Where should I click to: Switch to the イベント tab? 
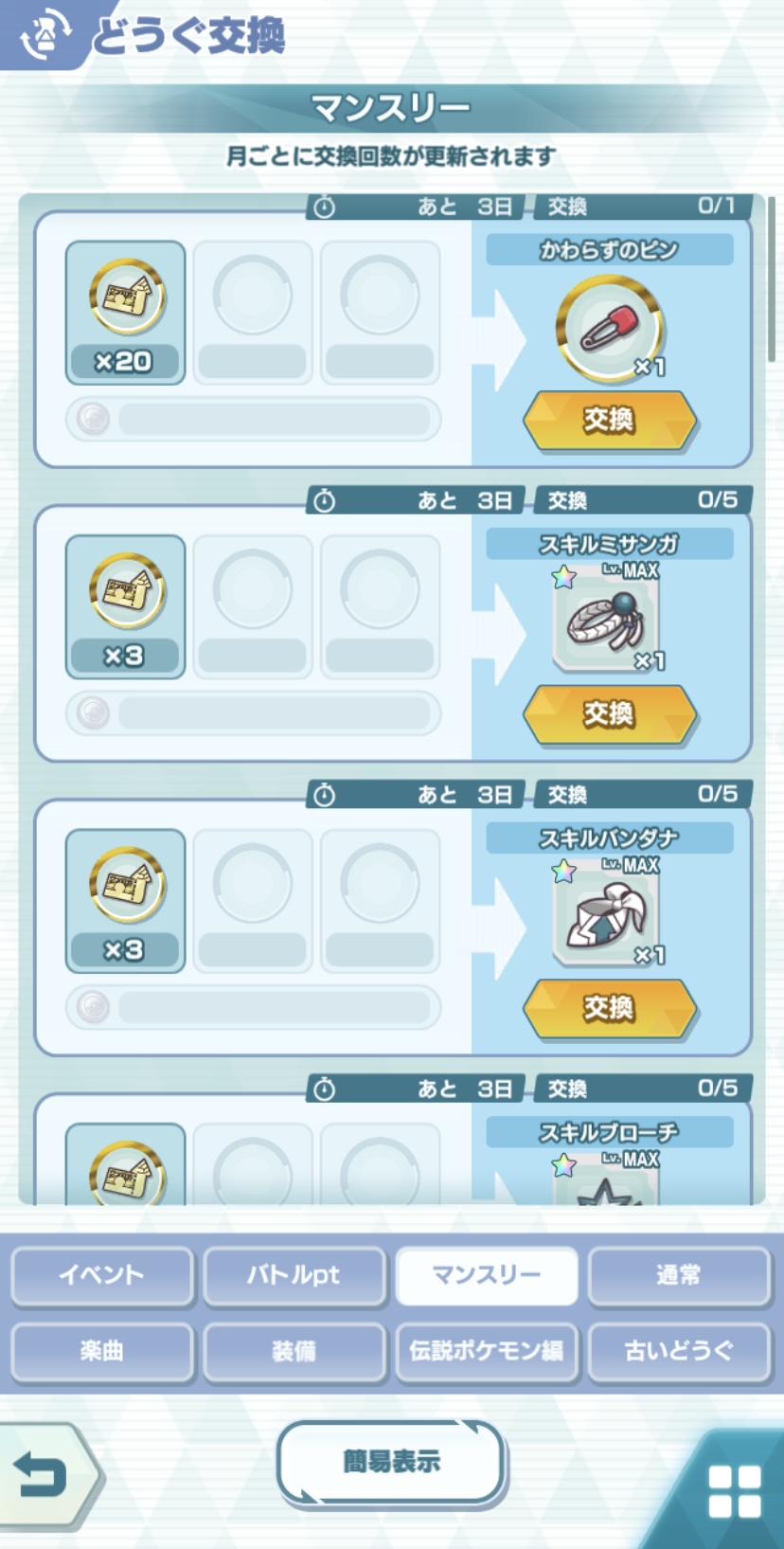pos(102,1276)
